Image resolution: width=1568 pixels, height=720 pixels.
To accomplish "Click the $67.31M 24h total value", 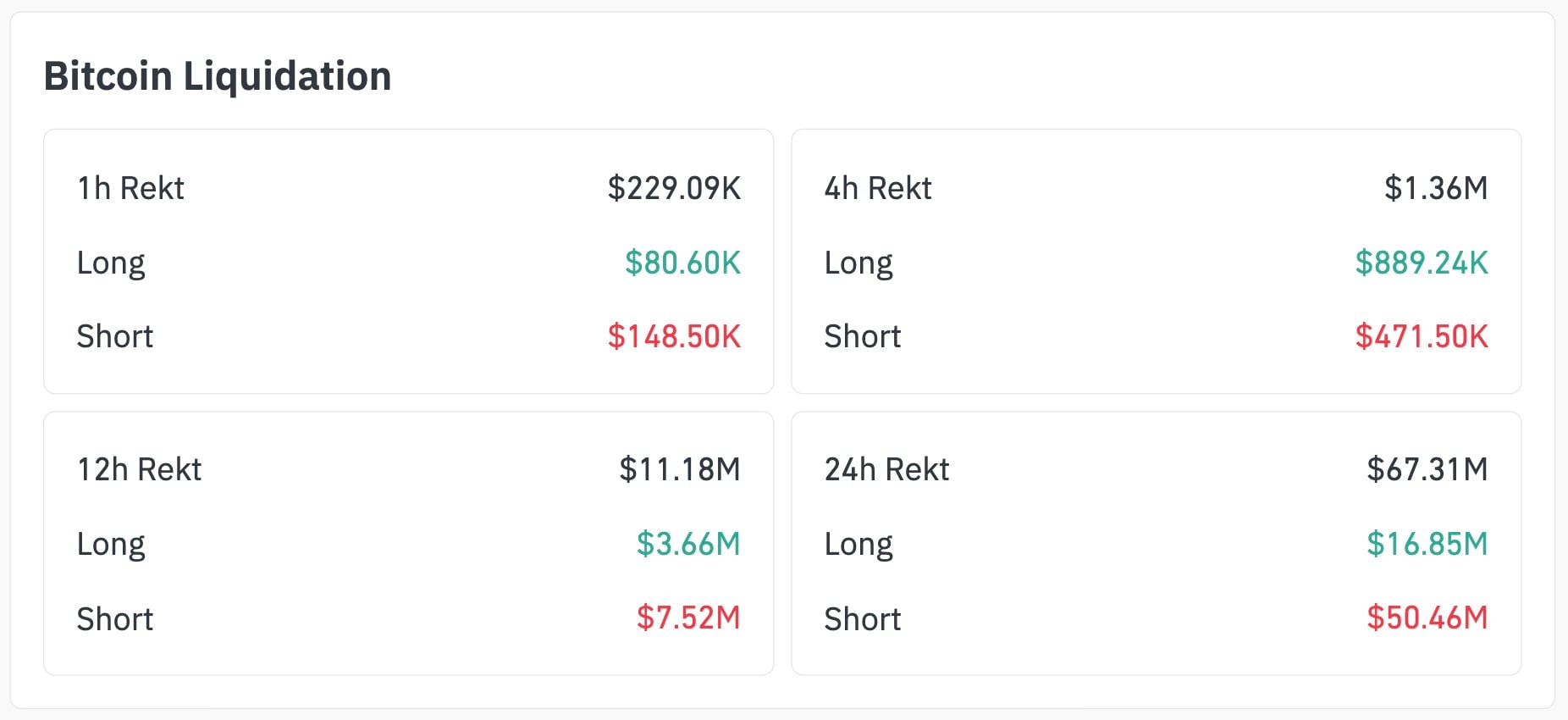I will coord(1427,469).
